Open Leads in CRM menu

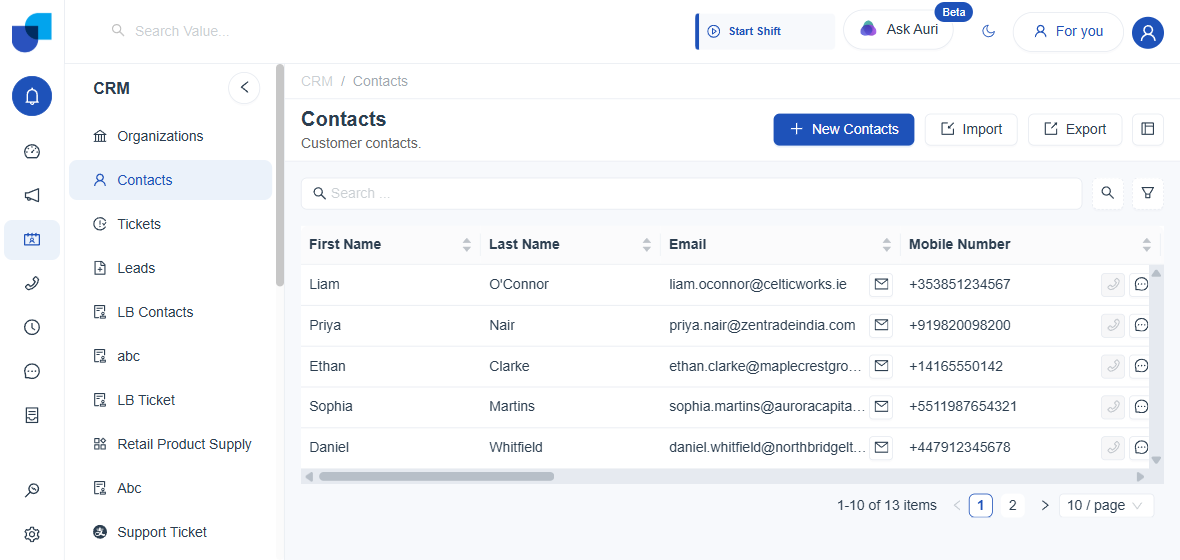point(170,268)
